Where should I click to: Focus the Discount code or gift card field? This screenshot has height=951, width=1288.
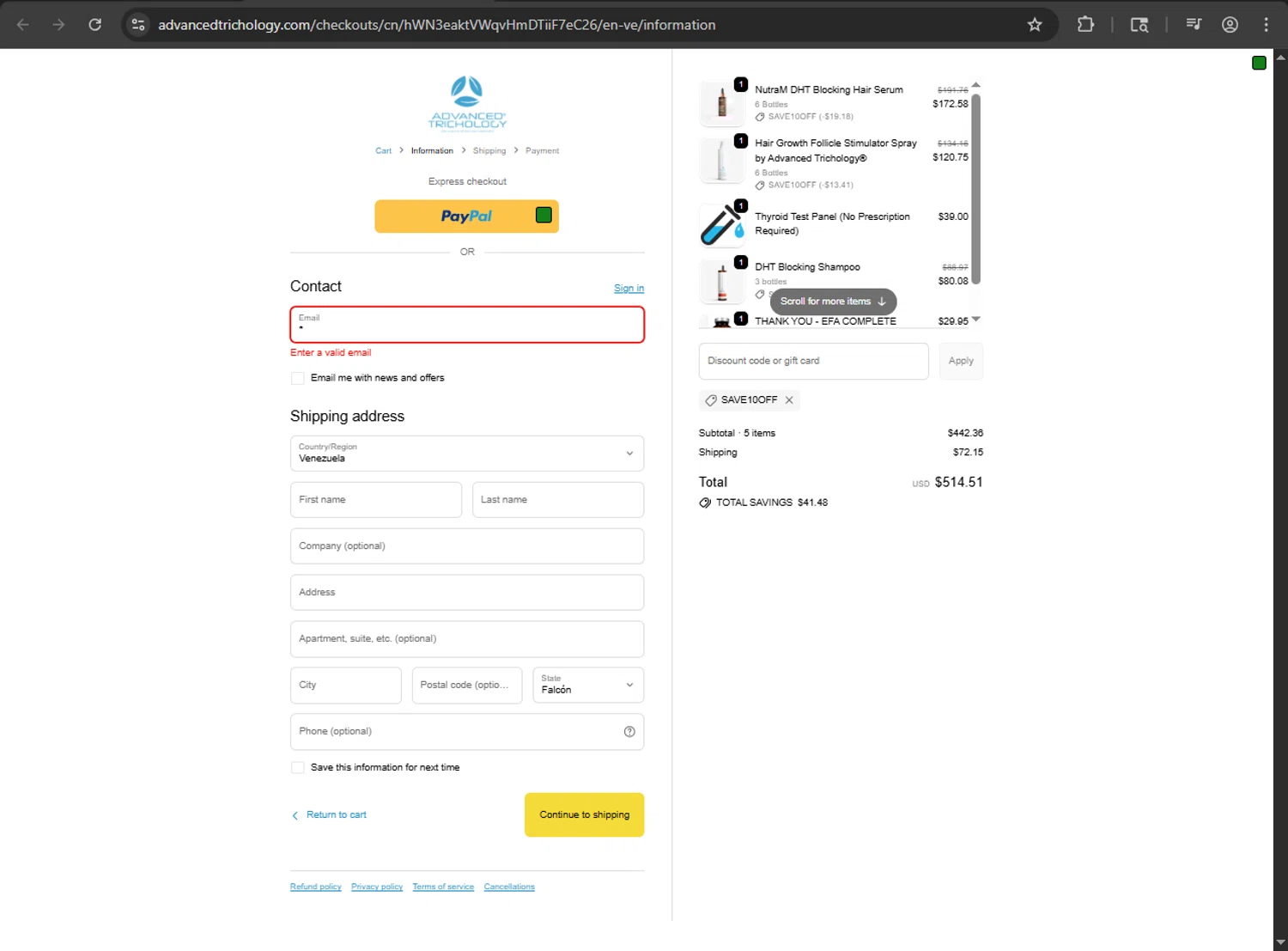pos(813,361)
